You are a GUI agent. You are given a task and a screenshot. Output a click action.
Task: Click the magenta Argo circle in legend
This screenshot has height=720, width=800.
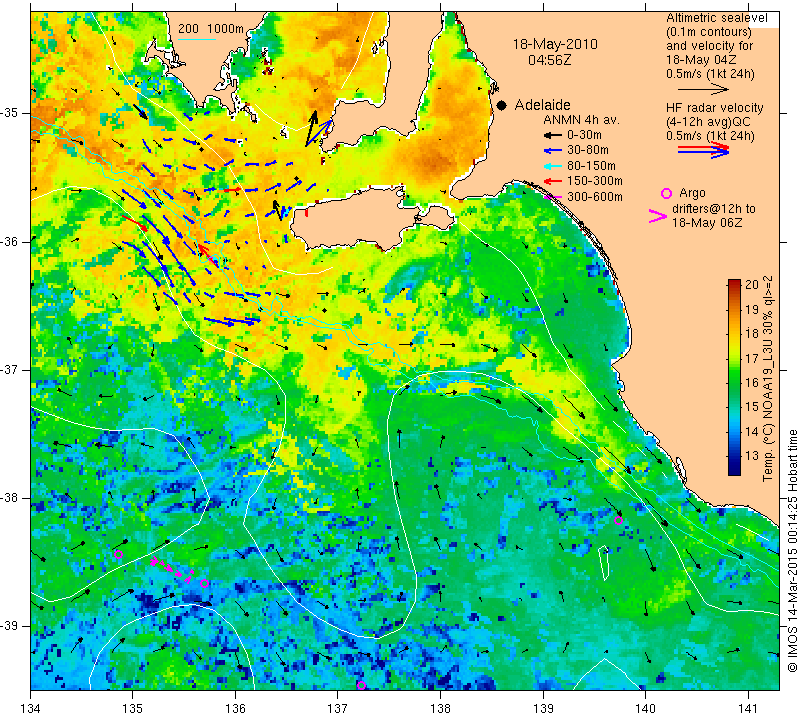pos(666,193)
